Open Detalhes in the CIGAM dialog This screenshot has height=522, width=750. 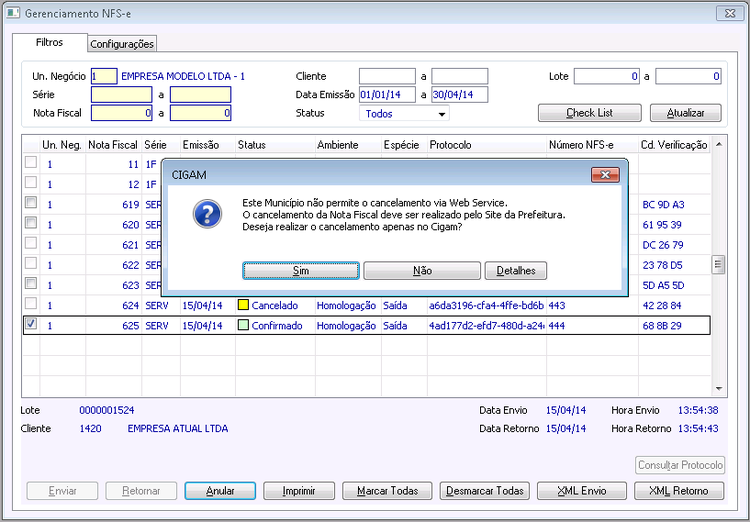516,270
